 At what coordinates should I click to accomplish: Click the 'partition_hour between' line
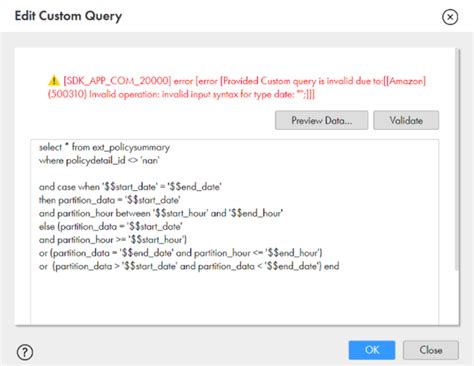coord(161,213)
